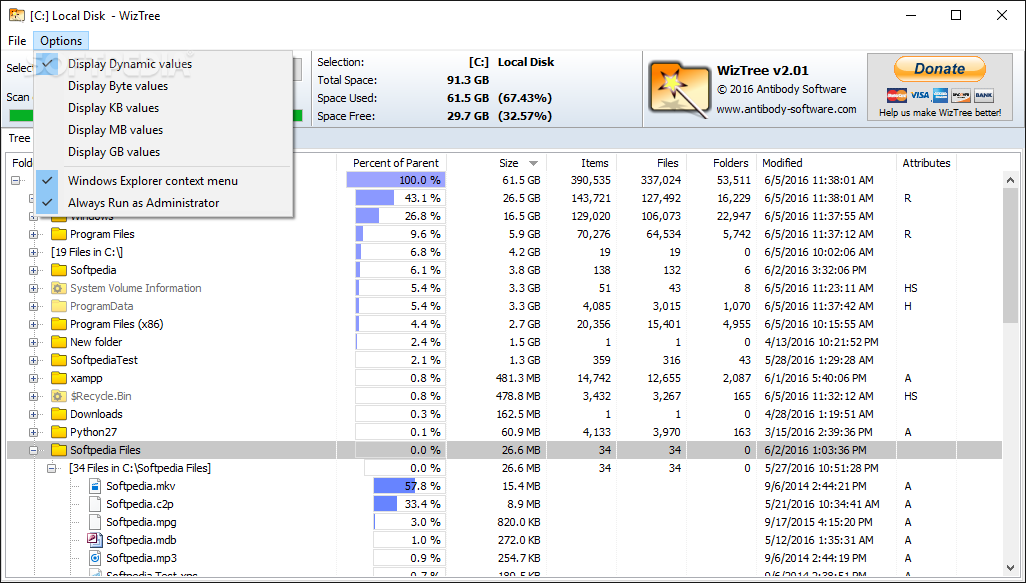Screen dimensions: 1026x583
Task: Click the xampp folder icon
Action: (x=60, y=378)
